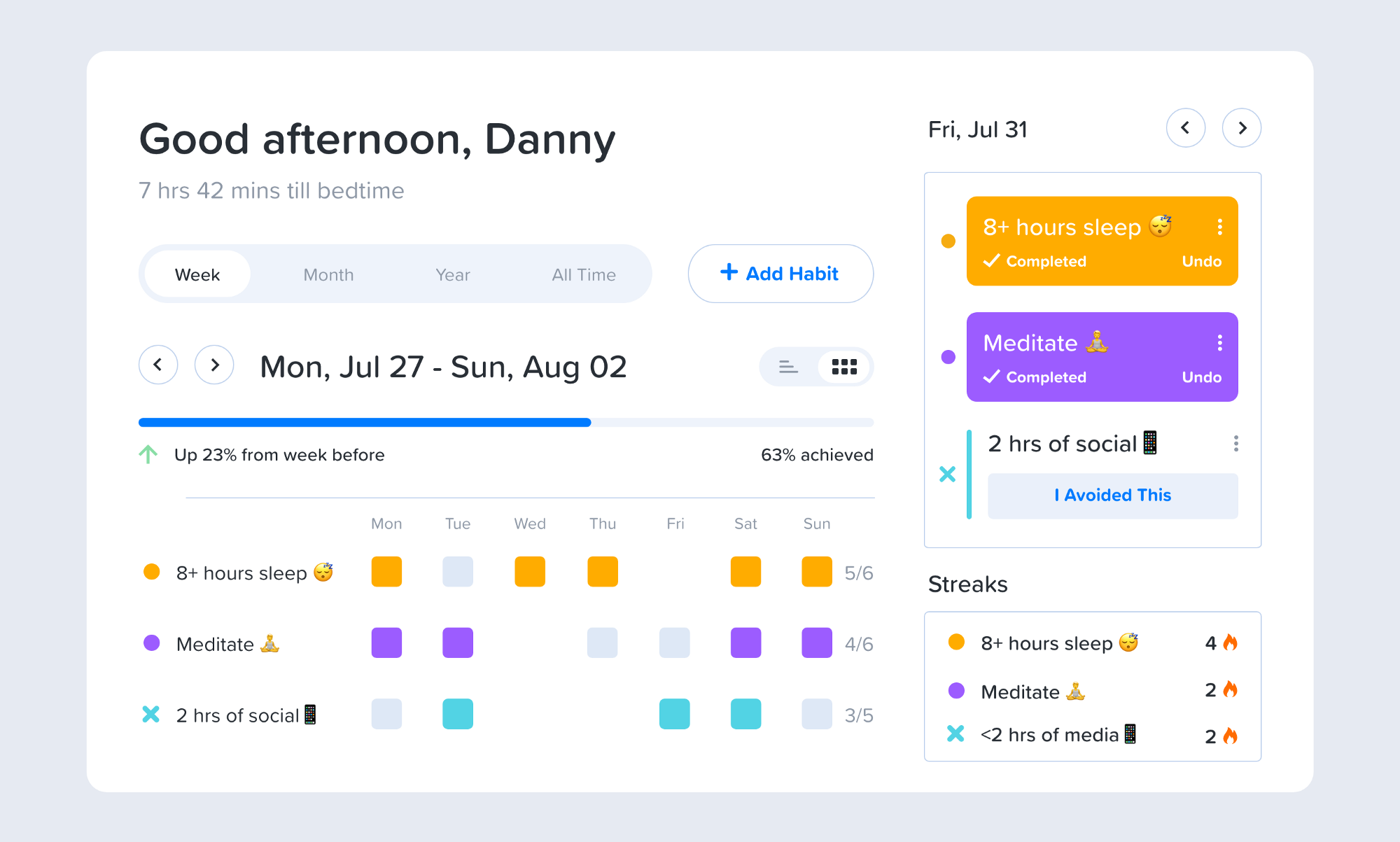The width and height of the screenshot is (1400, 842).
Task: Click the Add Habit button
Action: pyautogui.click(x=780, y=274)
